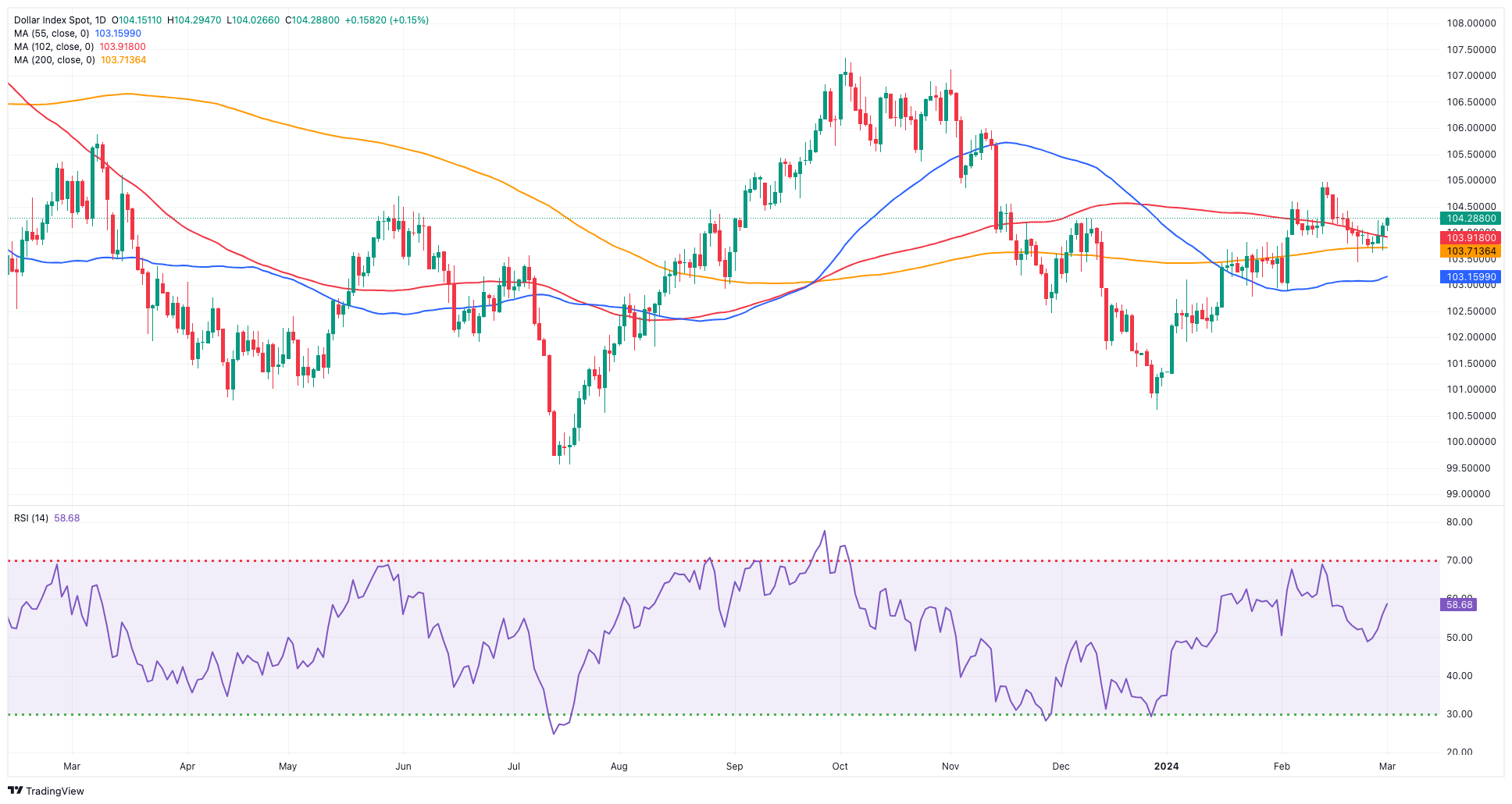
Task: Click the Dec label on time axis
Action: tap(1061, 767)
